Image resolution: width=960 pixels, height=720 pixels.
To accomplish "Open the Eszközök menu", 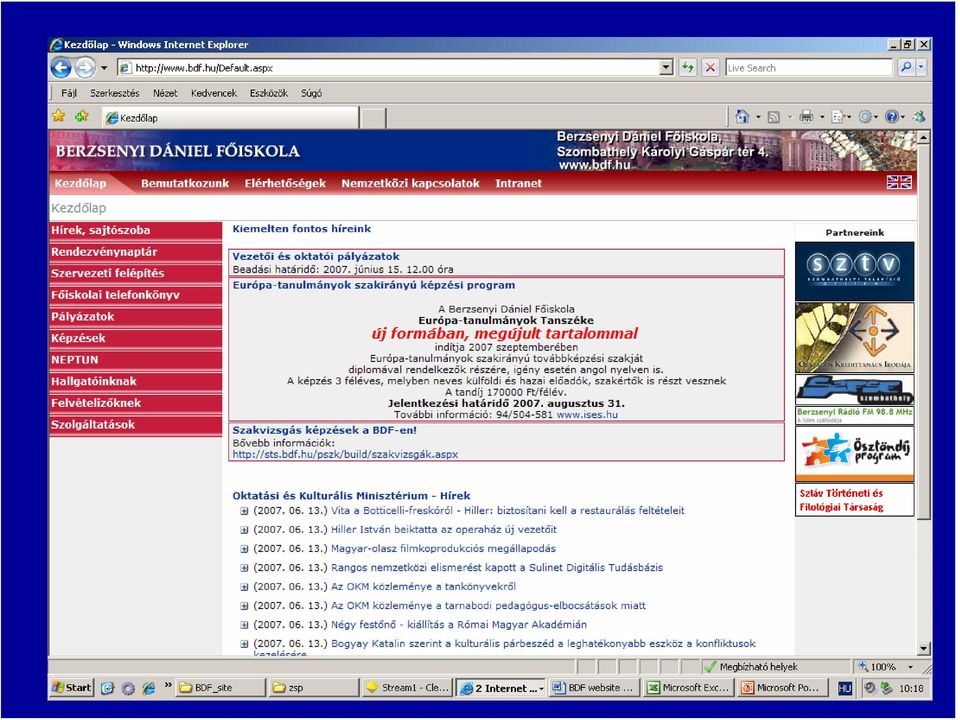I will click(268, 93).
